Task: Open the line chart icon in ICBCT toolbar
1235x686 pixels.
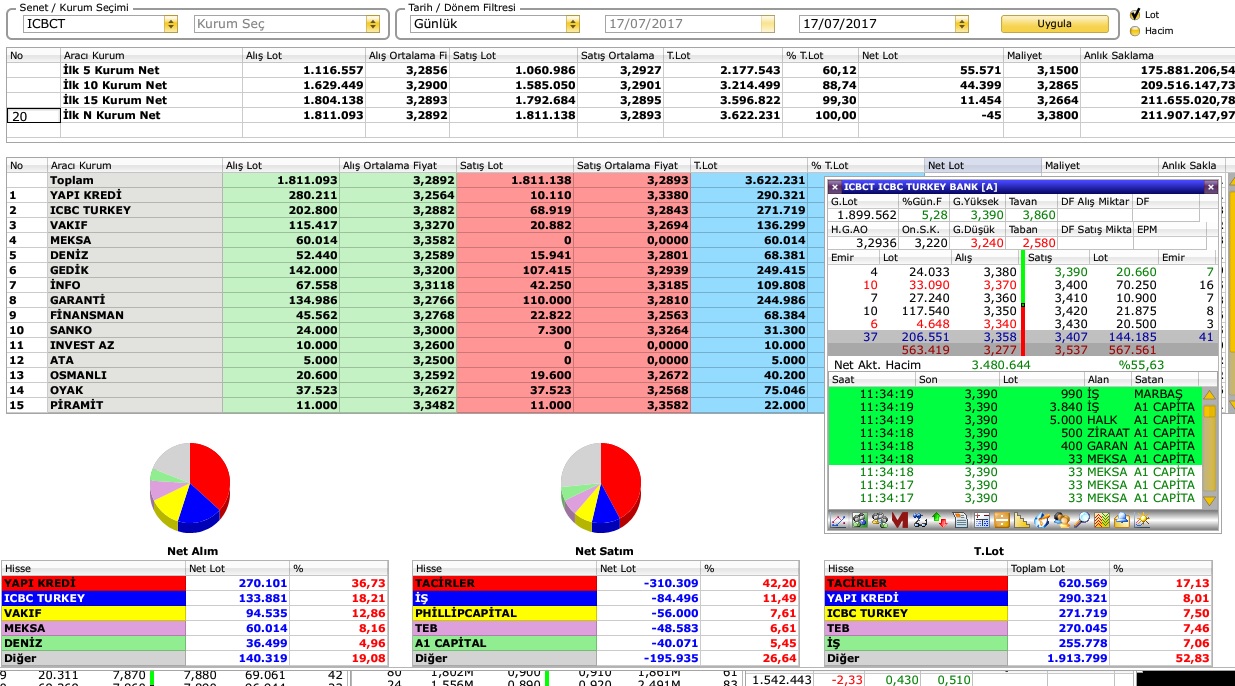Action: (838, 520)
